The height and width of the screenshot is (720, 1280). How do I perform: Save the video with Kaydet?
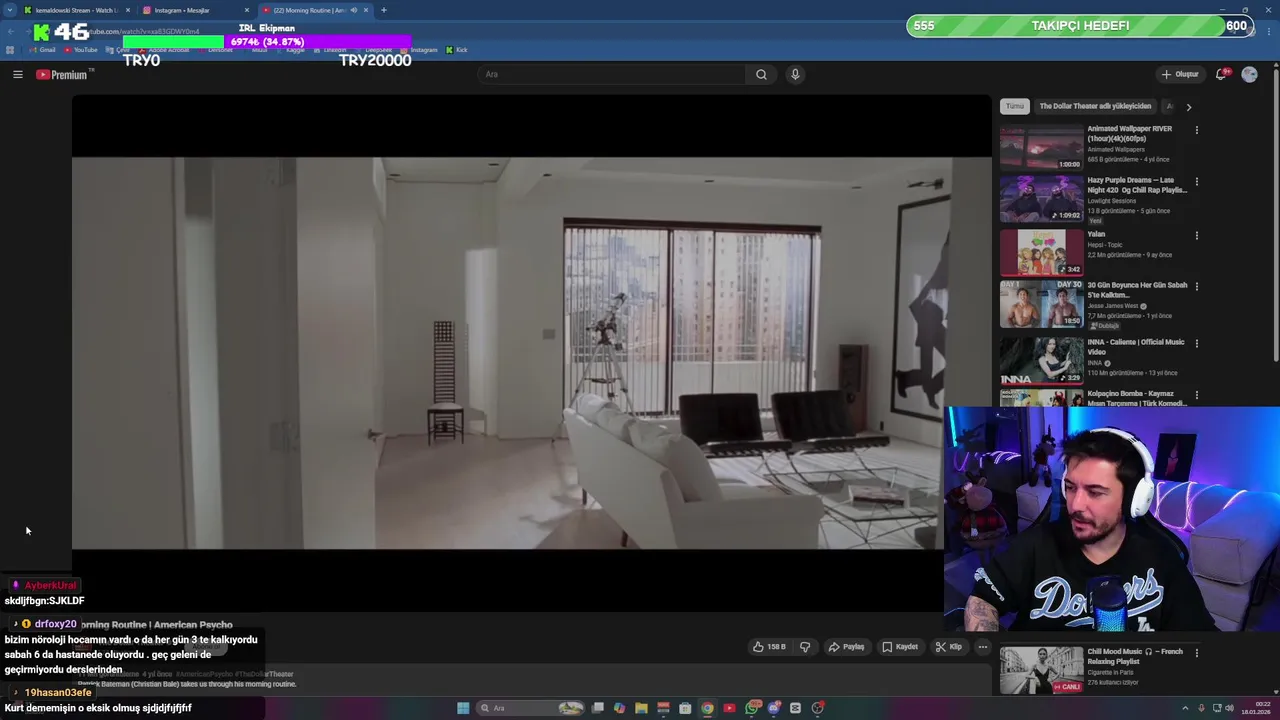coord(900,647)
